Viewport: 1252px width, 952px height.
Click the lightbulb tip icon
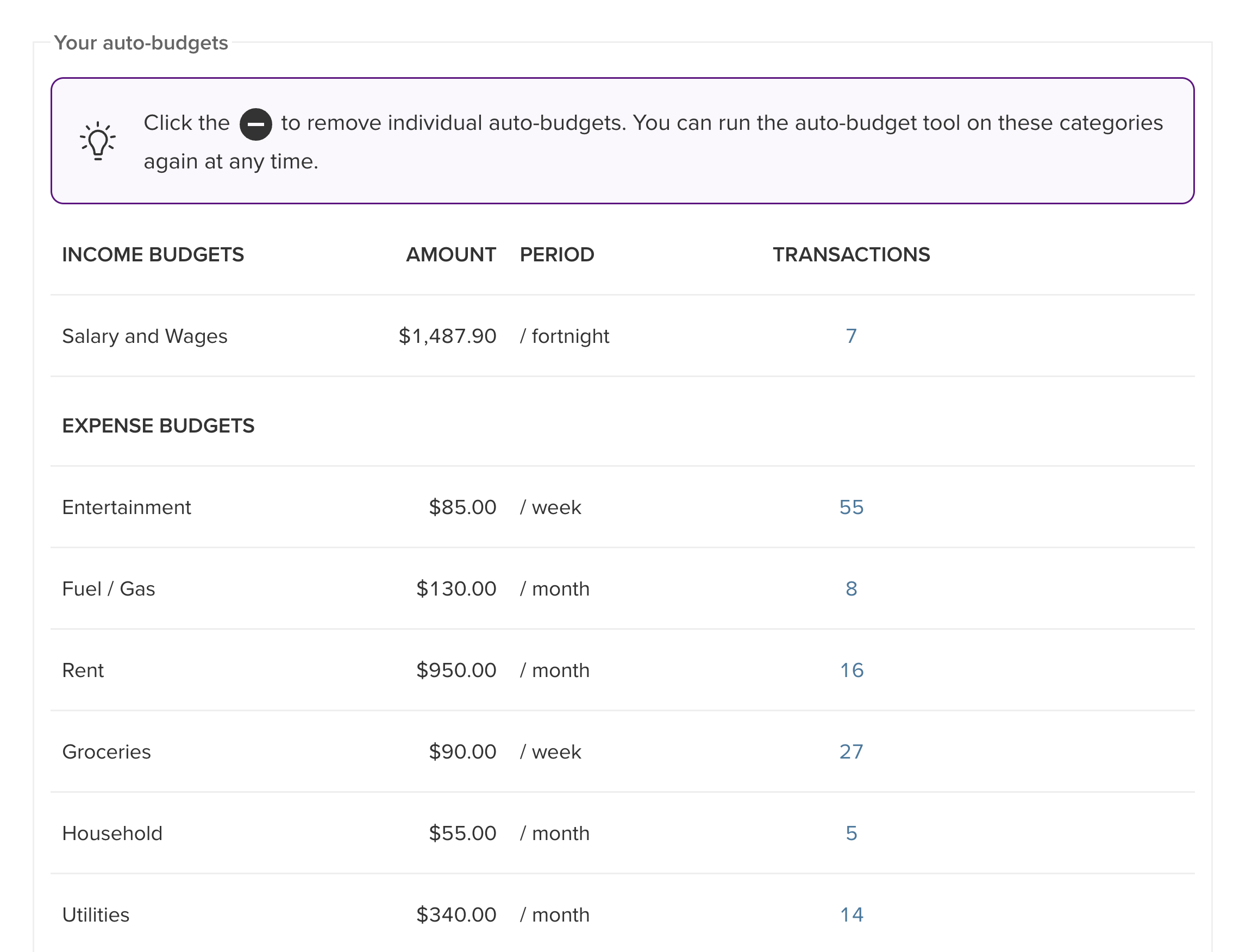[97, 141]
